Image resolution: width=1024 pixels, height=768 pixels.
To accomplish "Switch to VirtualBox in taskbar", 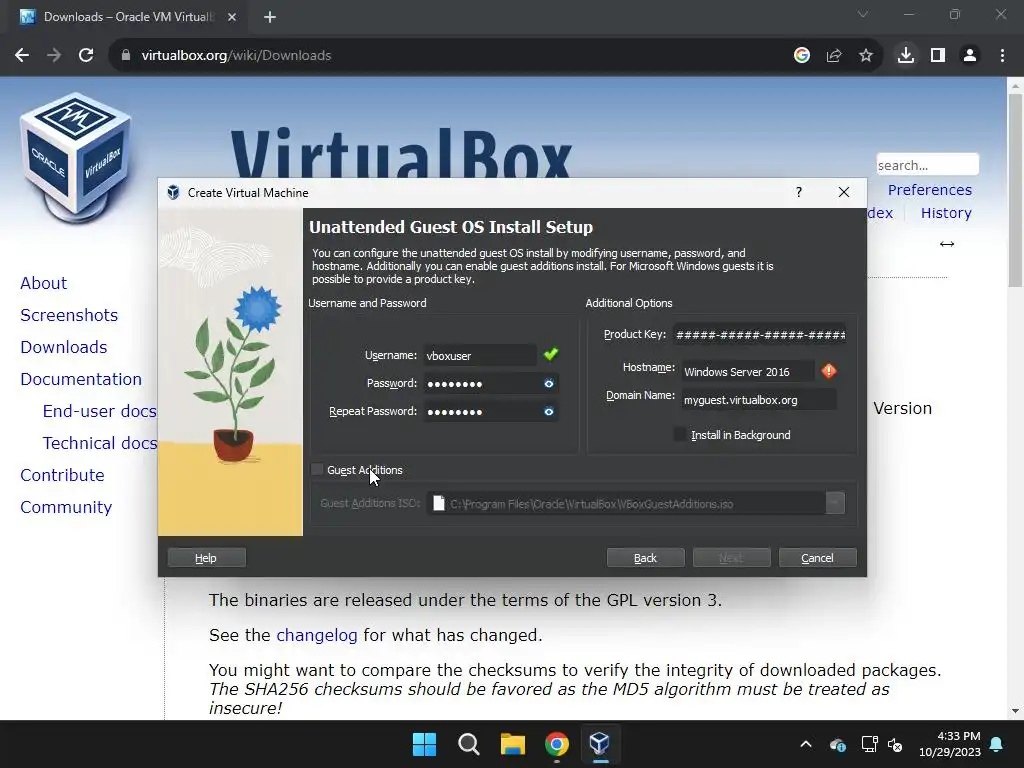I will point(600,744).
